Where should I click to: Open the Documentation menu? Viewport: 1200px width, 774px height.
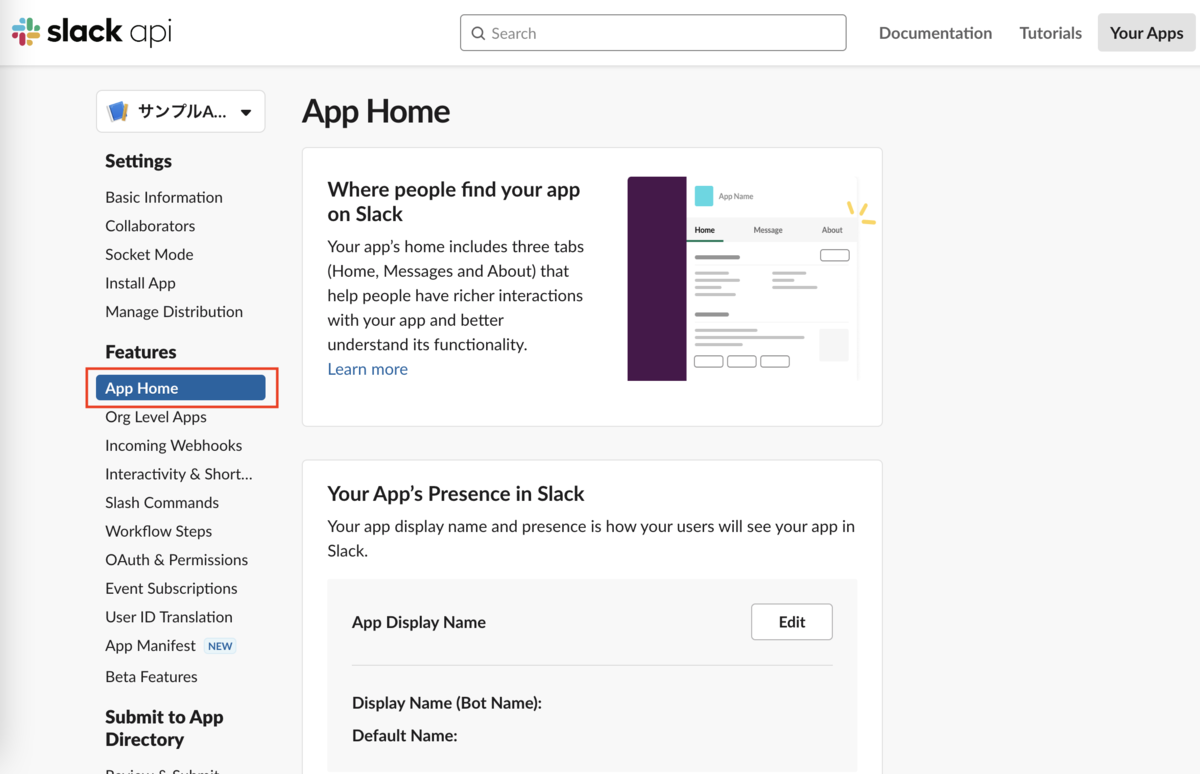click(935, 33)
